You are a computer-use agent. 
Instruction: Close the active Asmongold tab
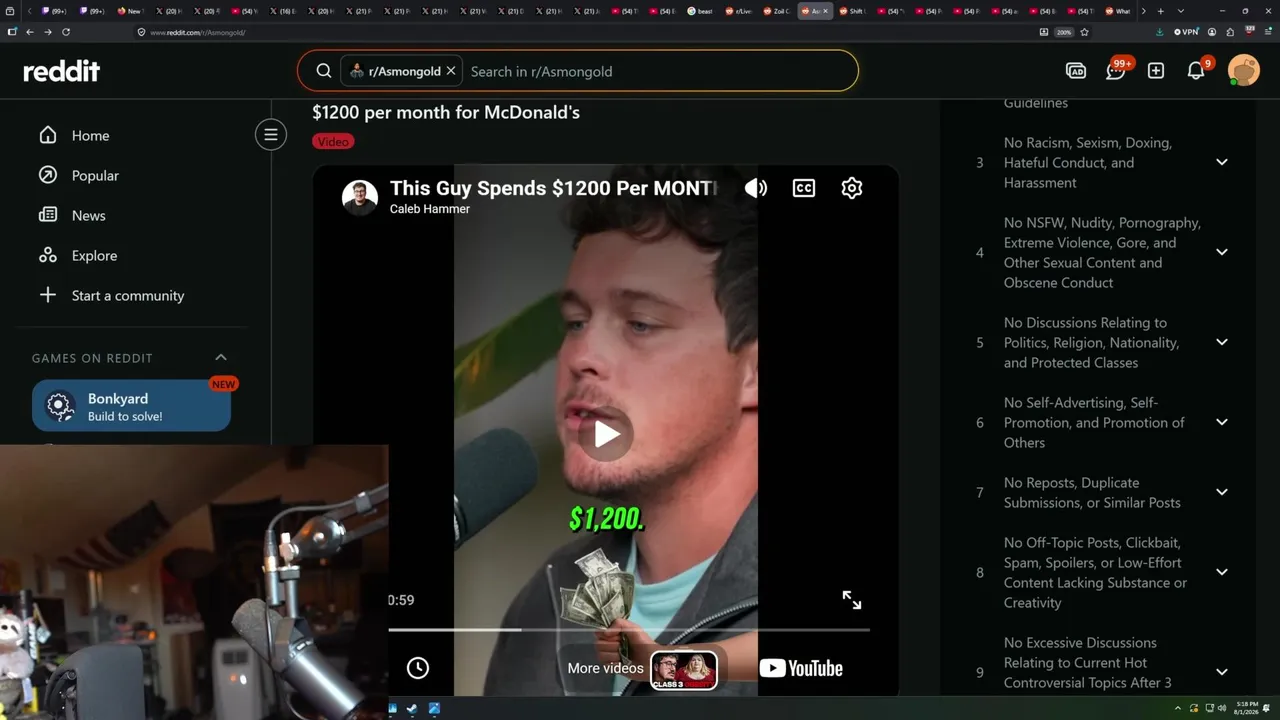825,11
